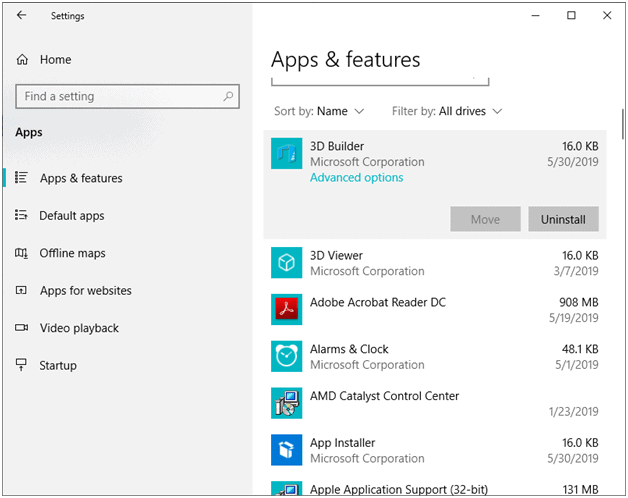The width and height of the screenshot is (628, 498).
Task: Click the App Installer box icon
Action: (x=286, y=450)
